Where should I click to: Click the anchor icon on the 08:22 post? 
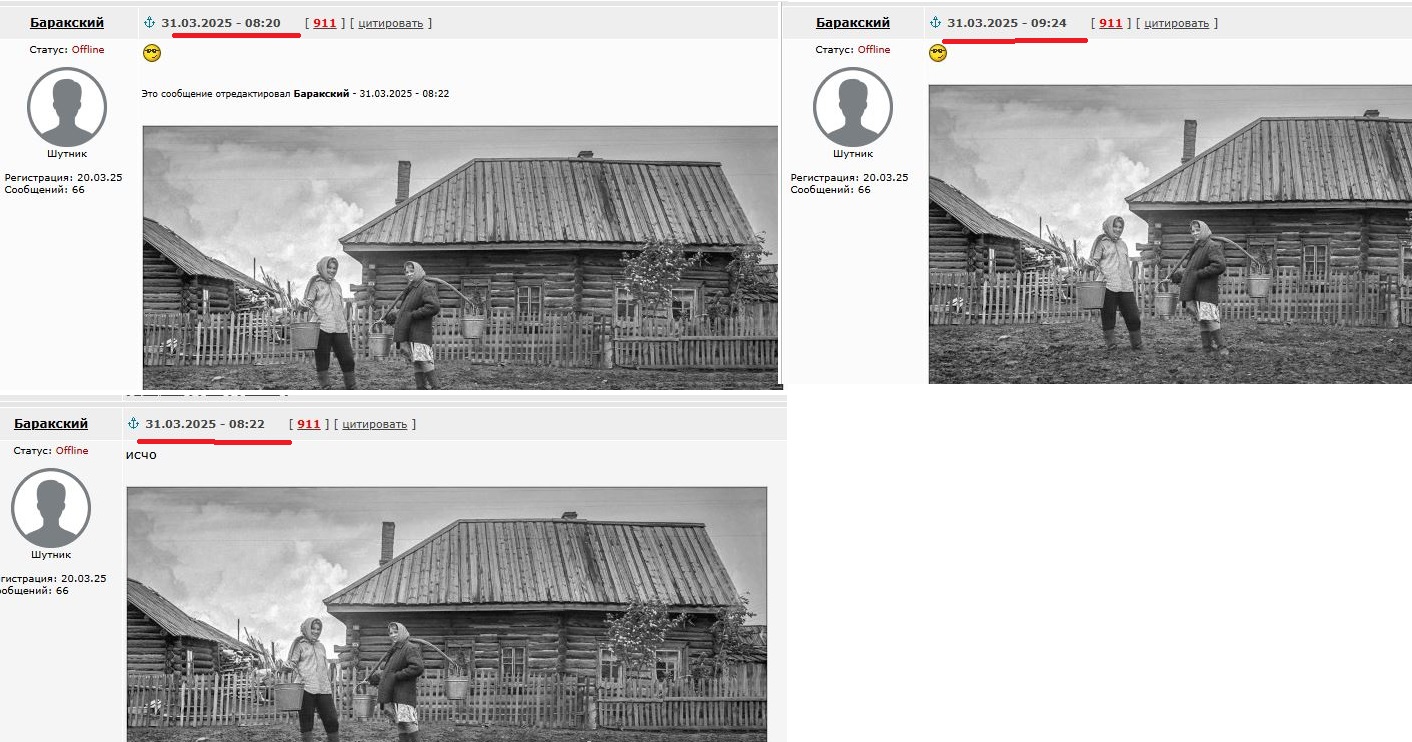(x=134, y=424)
